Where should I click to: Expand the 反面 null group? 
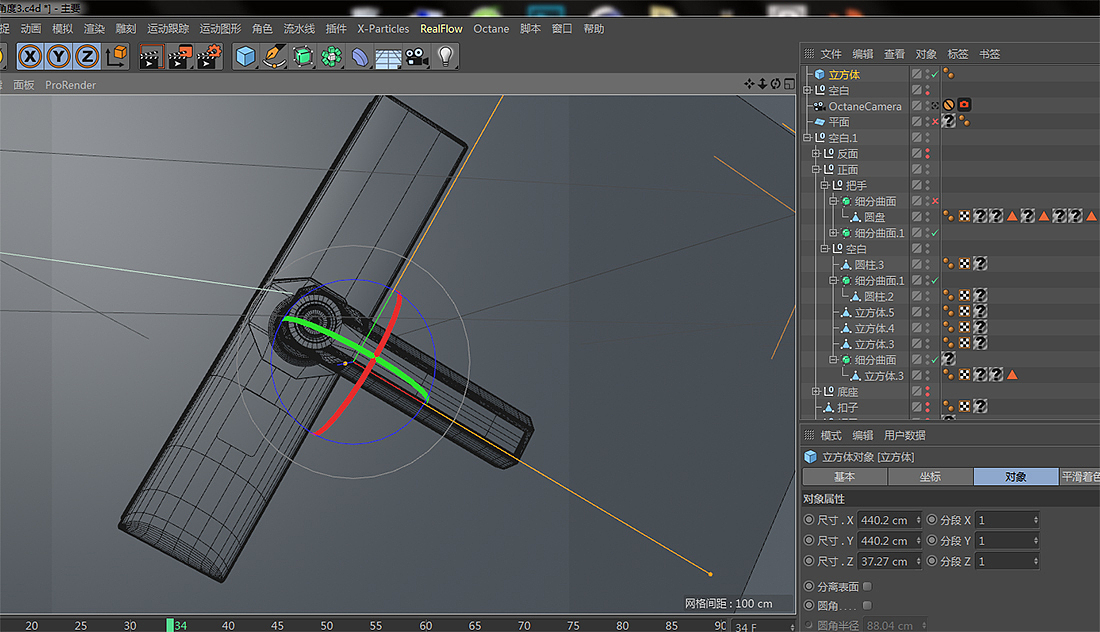[816, 154]
